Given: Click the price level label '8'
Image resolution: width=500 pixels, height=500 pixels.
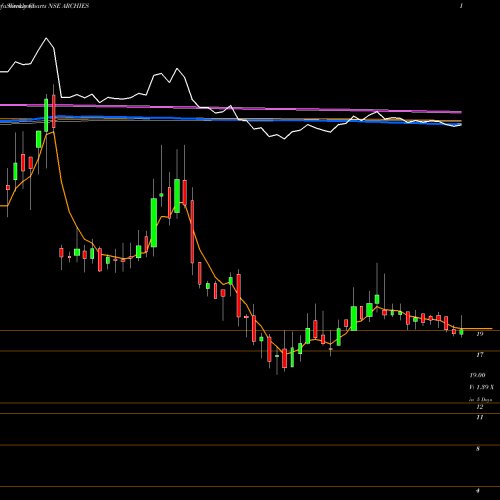Looking at the screenshot, I should [x=478, y=449].
